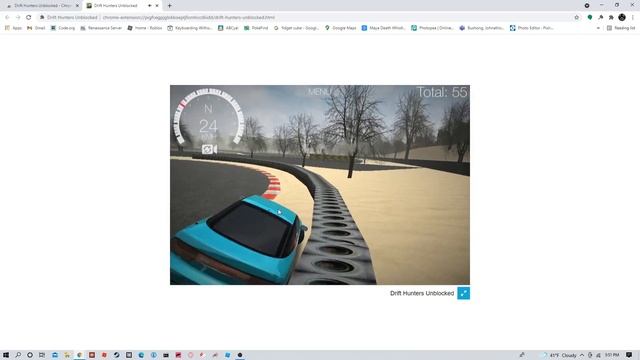Click the address bar URL
Screen dimensions: 640x360
[x=189, y=17]
